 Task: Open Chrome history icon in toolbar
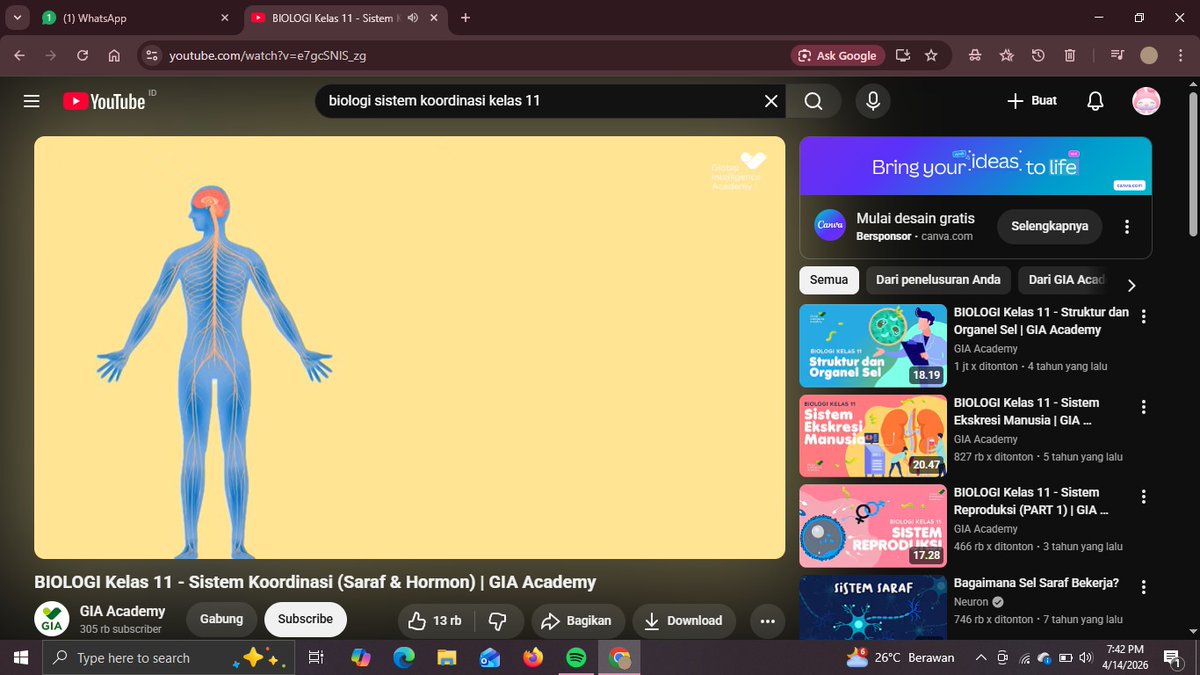[1038, 56]
